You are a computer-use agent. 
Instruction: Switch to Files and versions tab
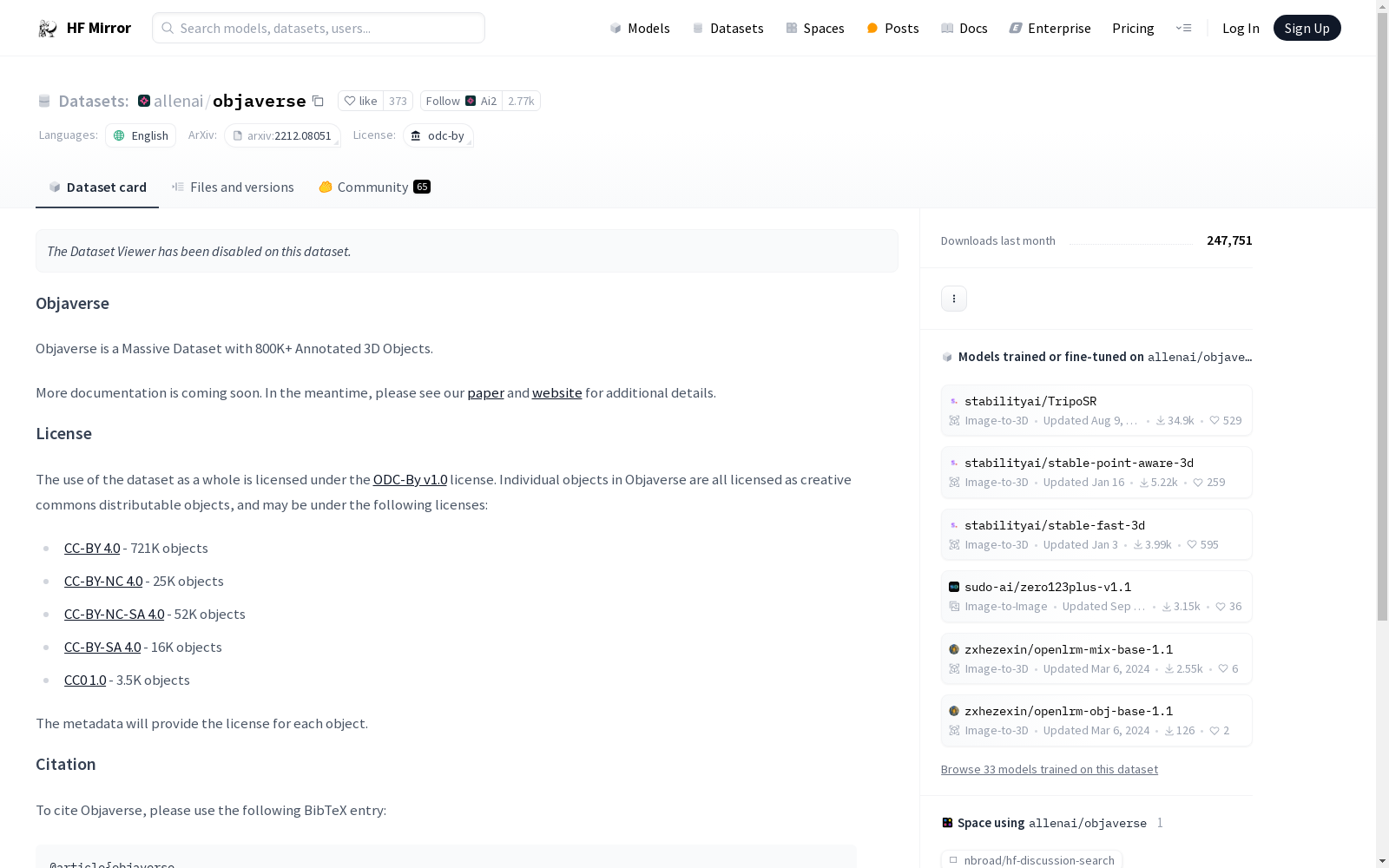pyautogui.click(x=233, y=187)
